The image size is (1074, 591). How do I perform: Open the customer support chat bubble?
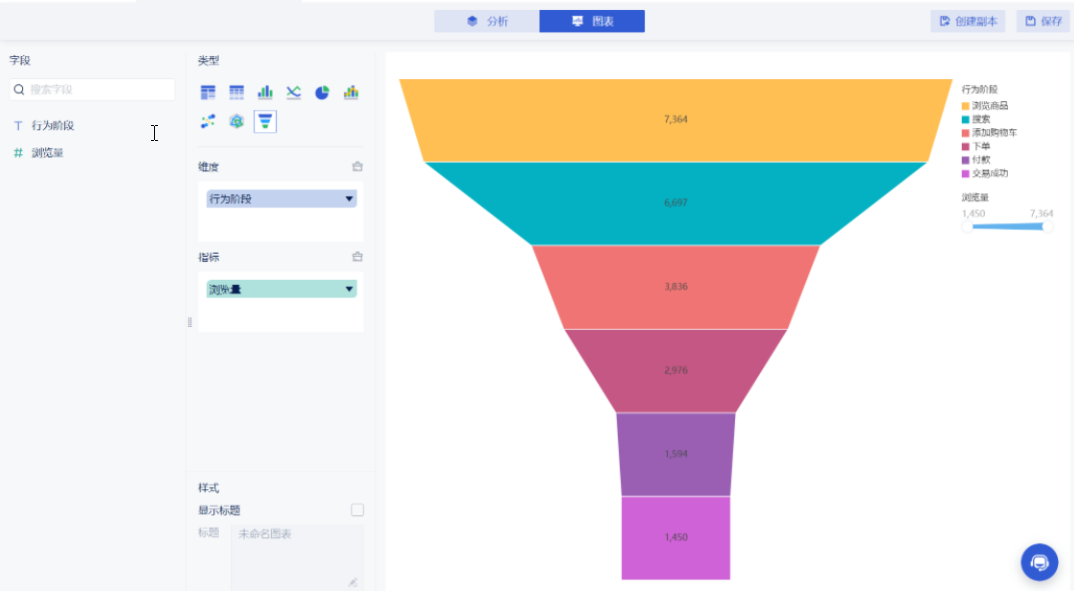1039,561
